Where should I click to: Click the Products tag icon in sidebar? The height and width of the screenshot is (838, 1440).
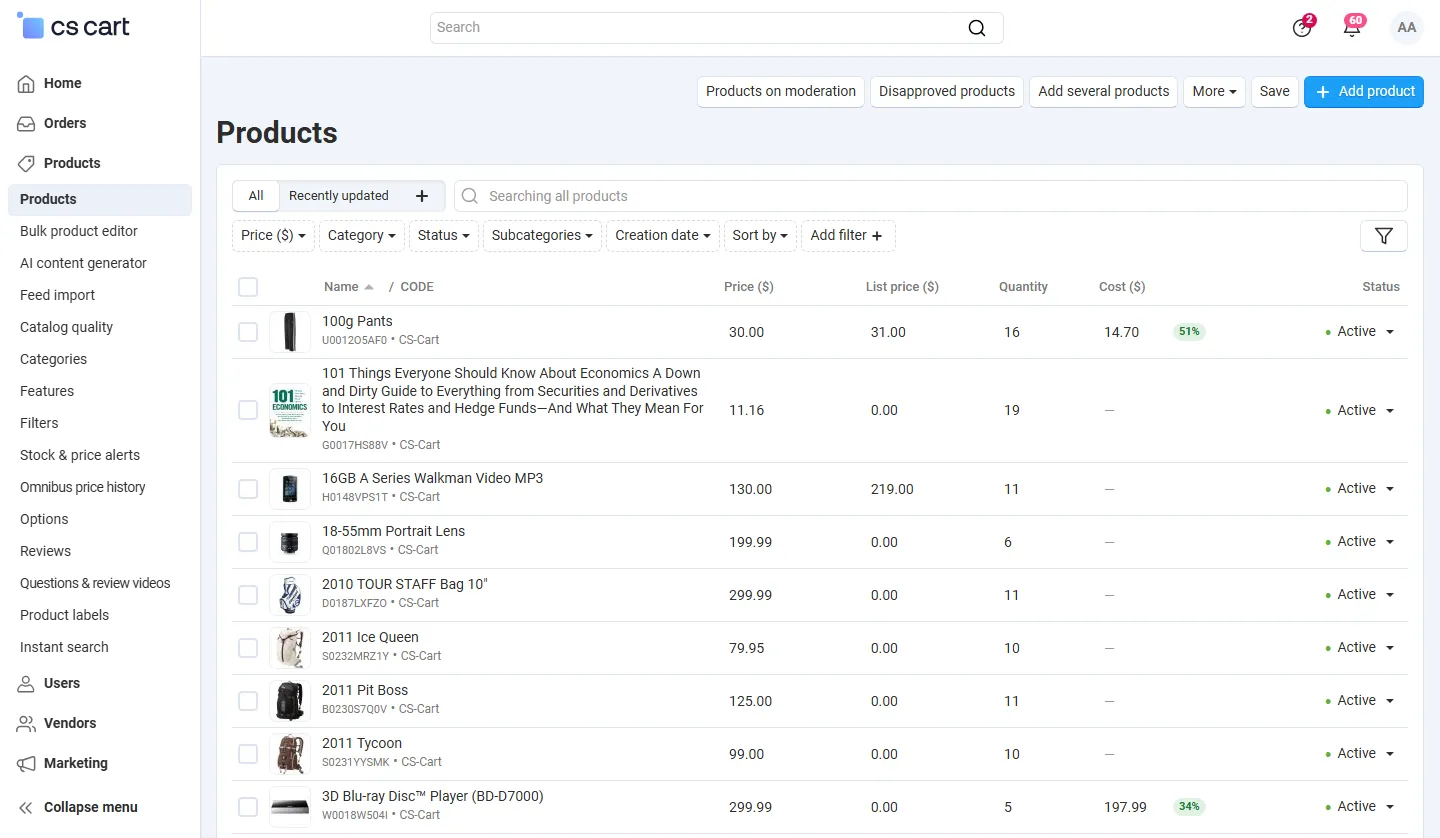pyautogui.click(x=26, y=164)
